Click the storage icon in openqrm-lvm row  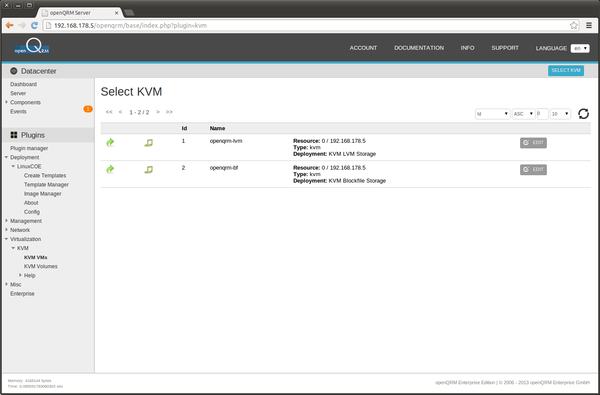148,143
